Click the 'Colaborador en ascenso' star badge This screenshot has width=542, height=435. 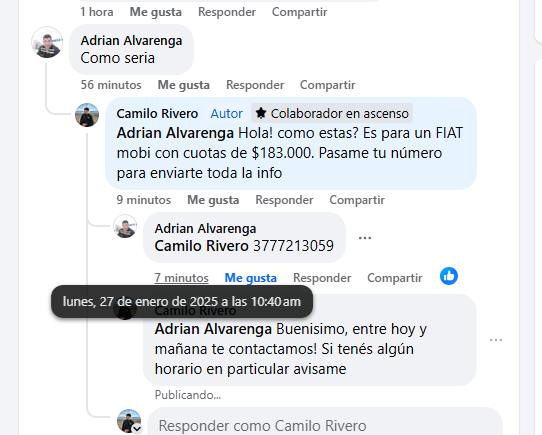(332, 113)
